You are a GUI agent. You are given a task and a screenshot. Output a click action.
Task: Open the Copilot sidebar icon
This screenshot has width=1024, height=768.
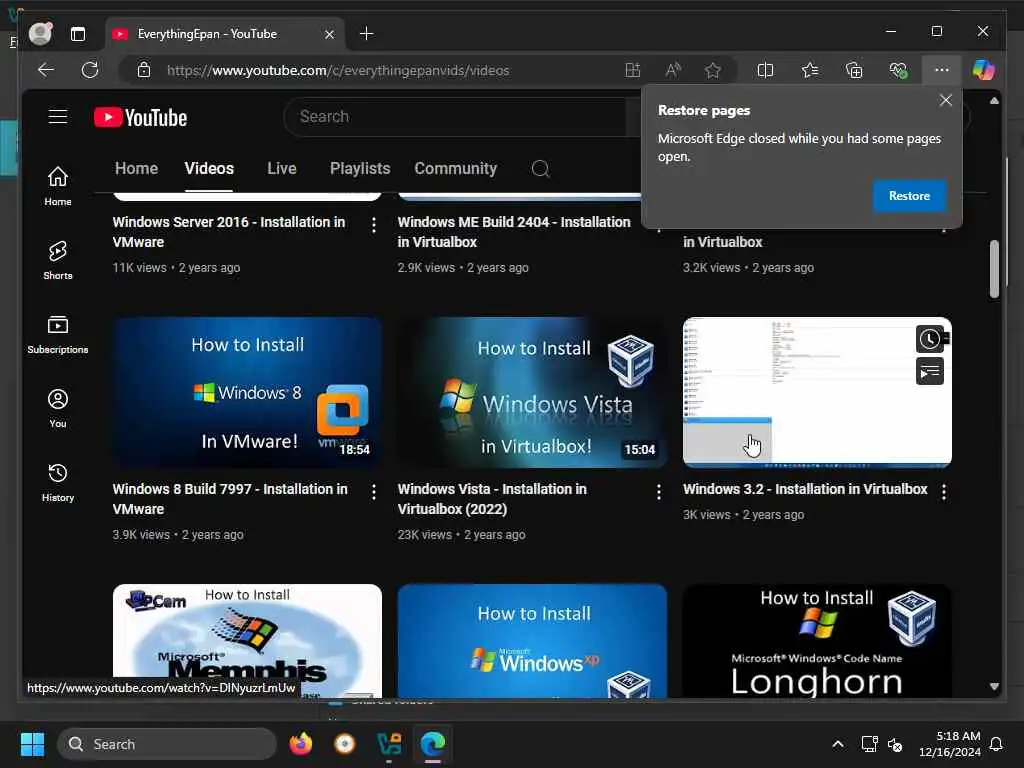pos(984,70)
